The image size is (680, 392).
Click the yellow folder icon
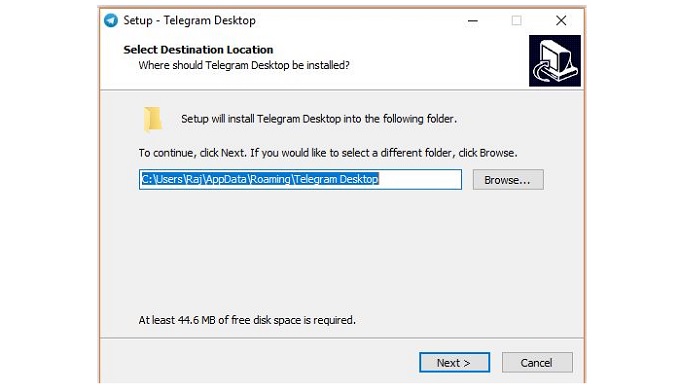[153, 119]
